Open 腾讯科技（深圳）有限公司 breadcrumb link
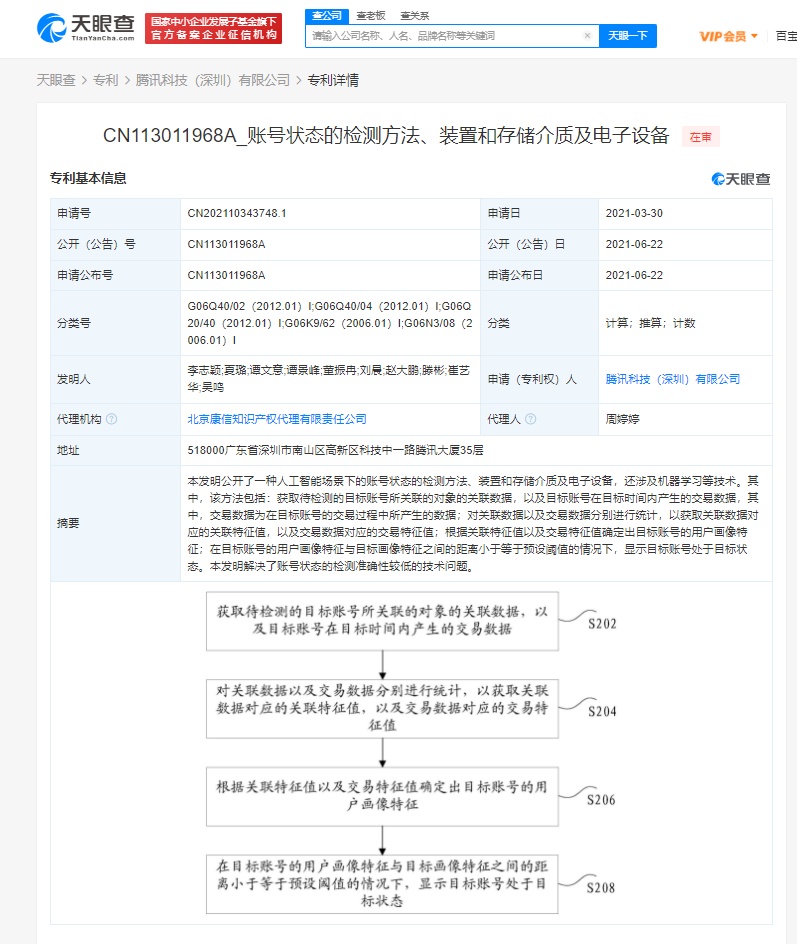The width and height of the screenshot is (797, 944). click(x=212, y=80)
